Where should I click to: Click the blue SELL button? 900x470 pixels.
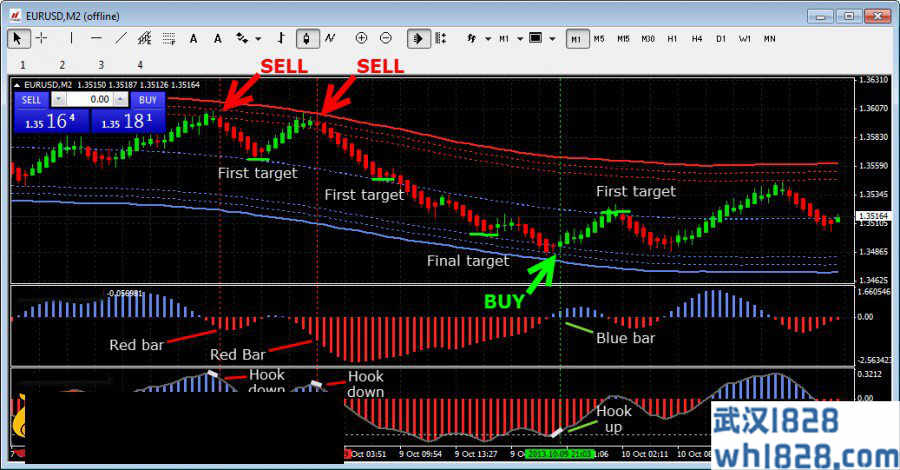click(31, 99)
